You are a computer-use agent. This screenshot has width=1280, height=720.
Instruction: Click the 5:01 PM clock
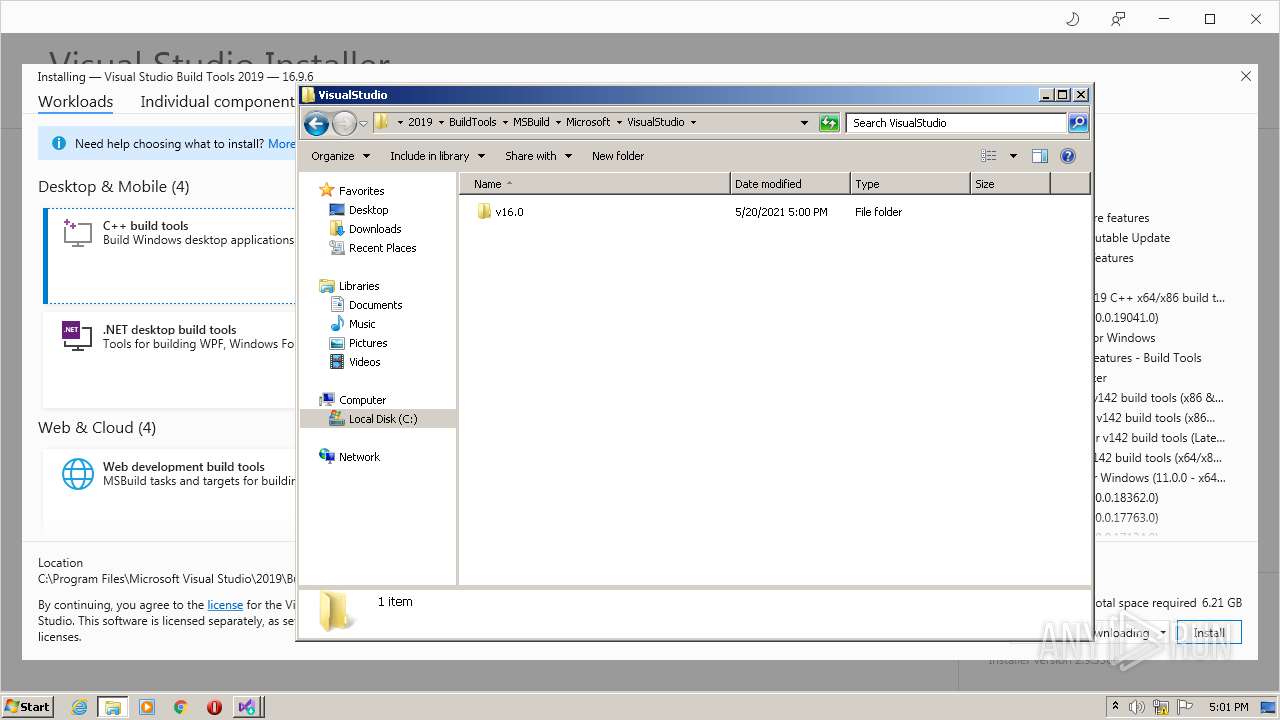tap(1228, 707)
